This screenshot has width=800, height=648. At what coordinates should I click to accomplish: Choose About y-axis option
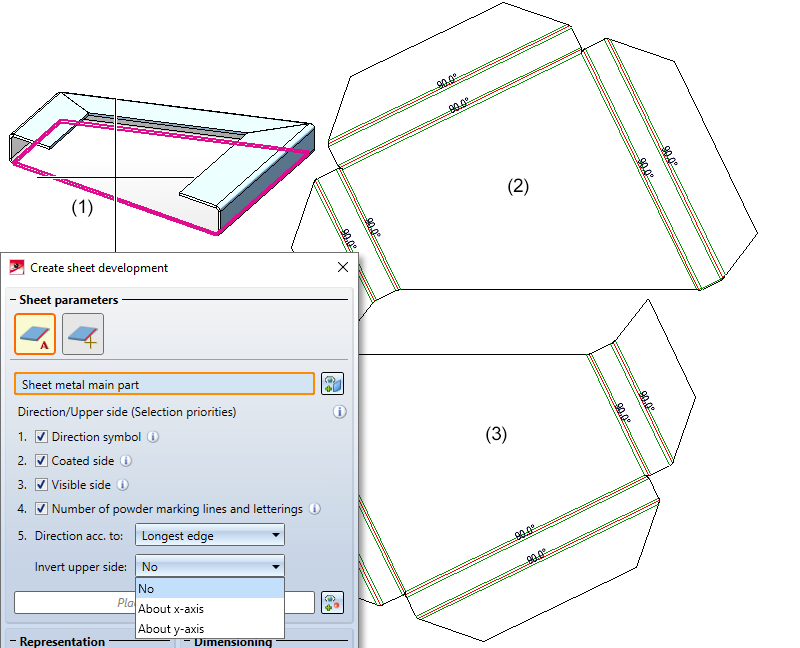pyautogui.click(x=210, y=629)
